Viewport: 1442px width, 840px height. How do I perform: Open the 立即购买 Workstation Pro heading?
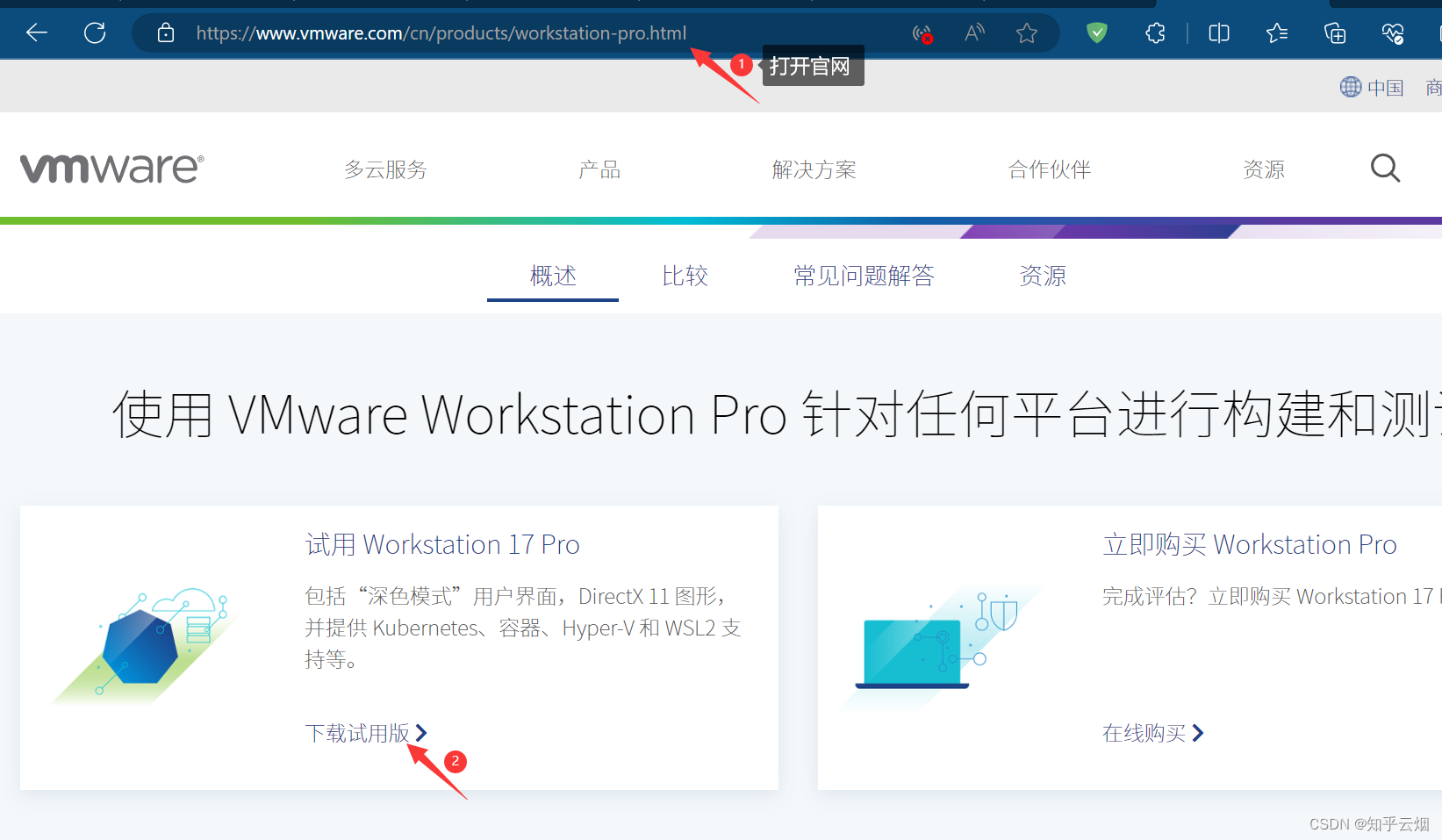(1250, 544)
